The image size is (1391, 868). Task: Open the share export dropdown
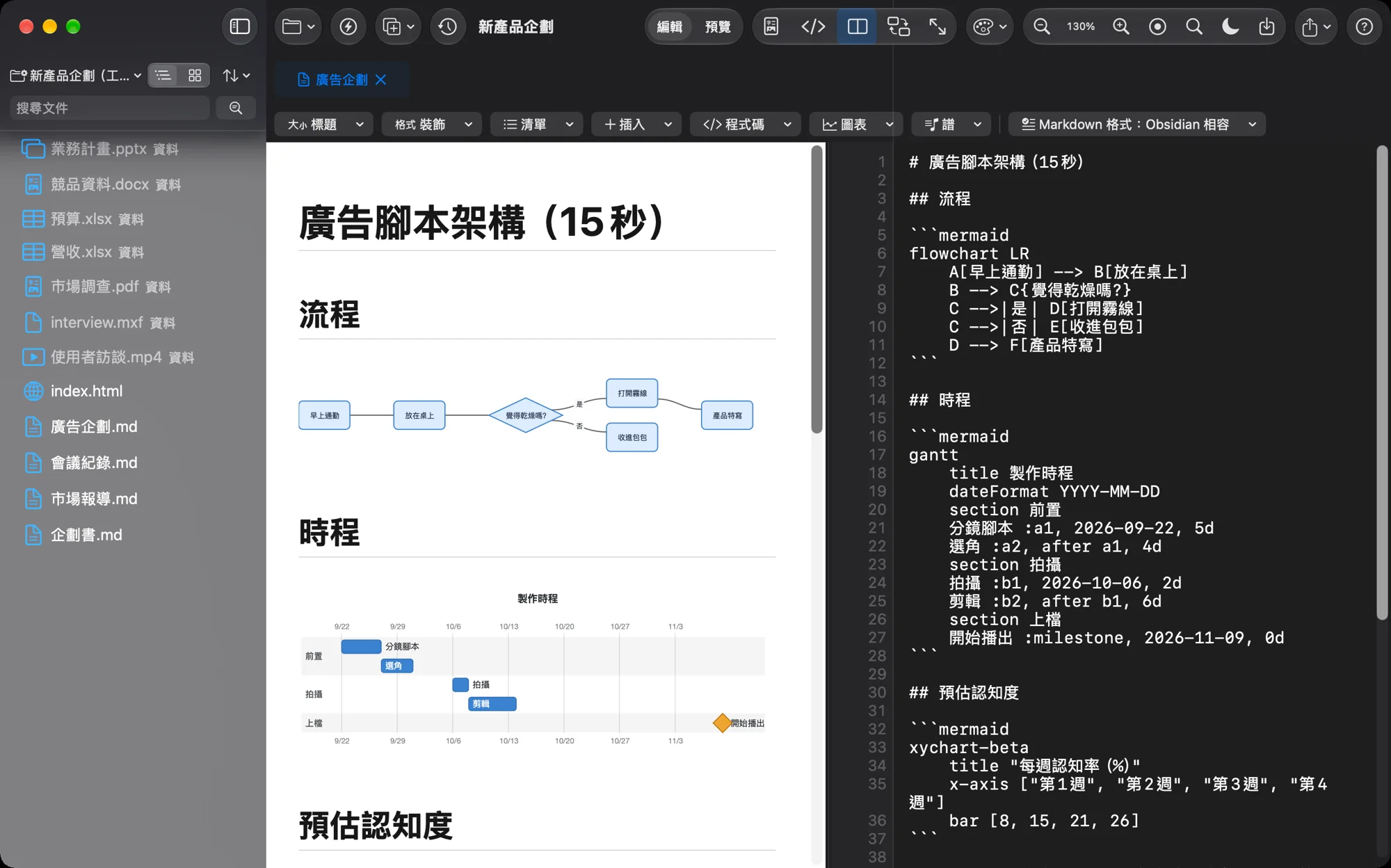(1316, 26)
